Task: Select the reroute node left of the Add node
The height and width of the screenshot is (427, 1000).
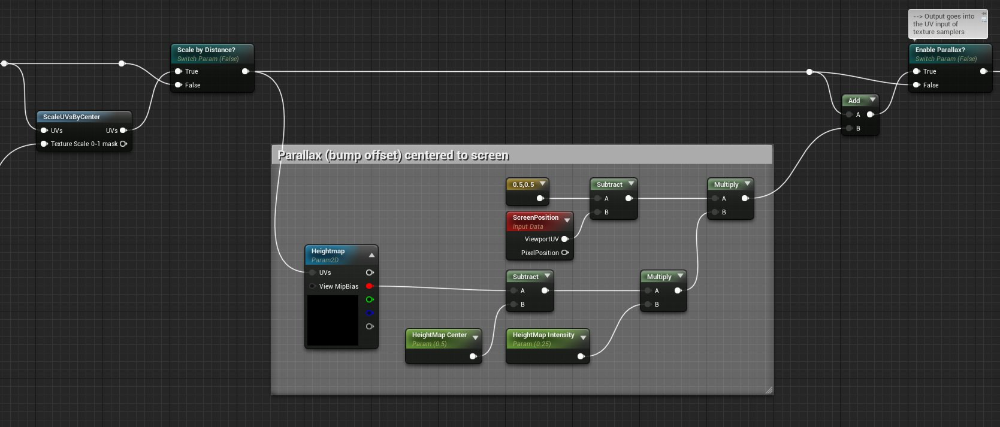Action: [809, 72]
